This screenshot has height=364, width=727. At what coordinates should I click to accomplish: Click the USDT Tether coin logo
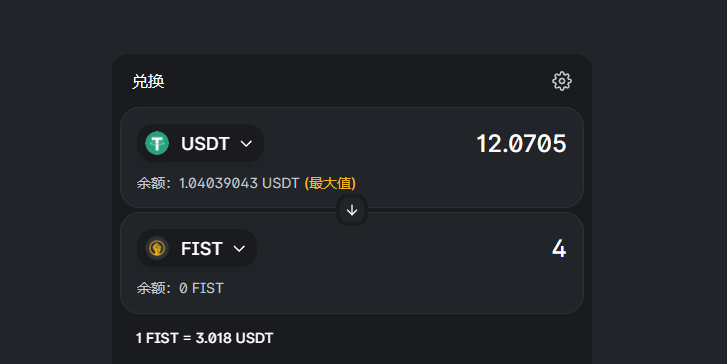(x=157, y=143)
